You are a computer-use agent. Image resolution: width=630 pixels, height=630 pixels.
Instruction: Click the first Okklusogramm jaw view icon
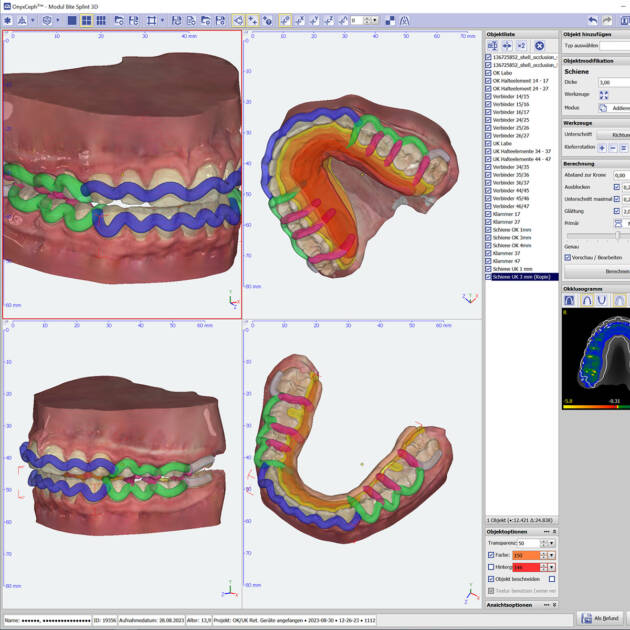pos(569,300)
